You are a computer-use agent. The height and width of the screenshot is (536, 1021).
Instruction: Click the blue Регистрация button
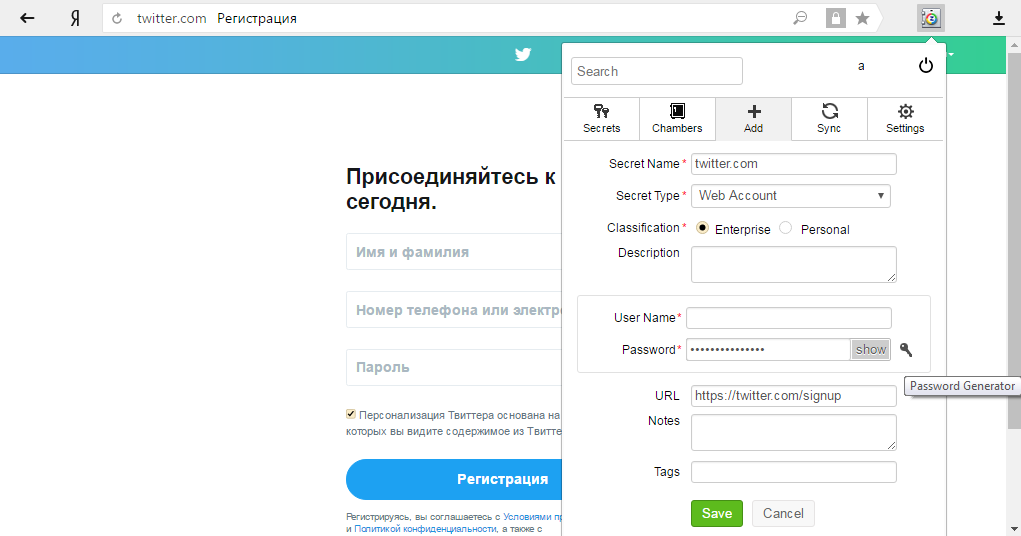click(x=454, y=479)
